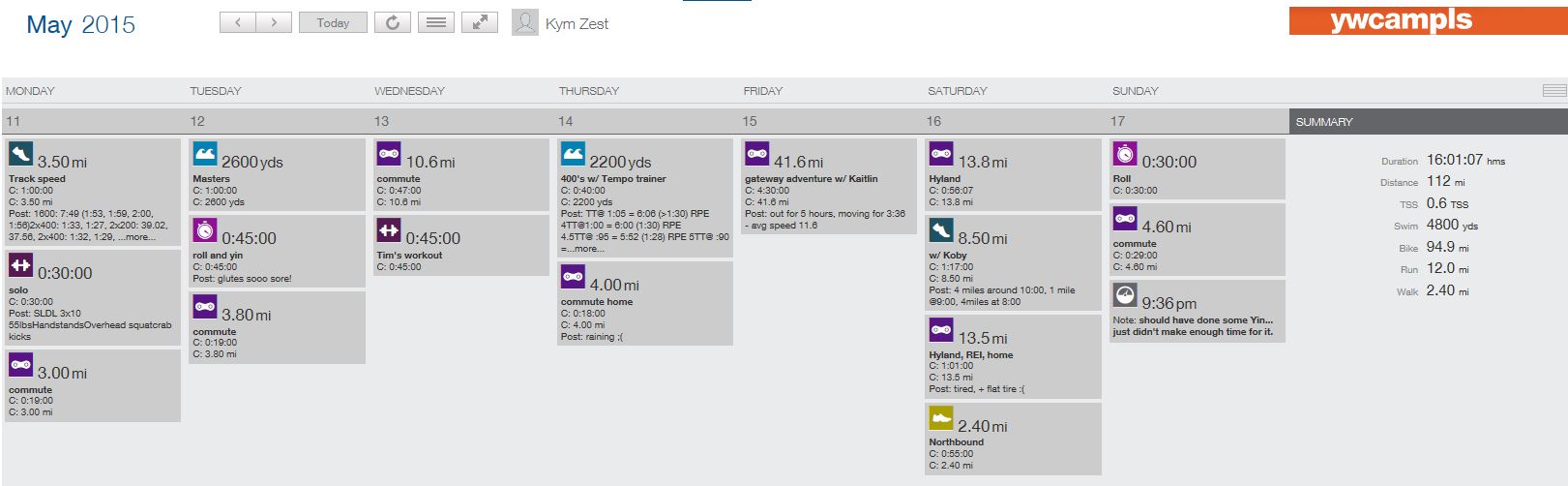Click the user avatar icon beside Kym Zest
Screen dimensions: 1568x486
tap(524, 22)
